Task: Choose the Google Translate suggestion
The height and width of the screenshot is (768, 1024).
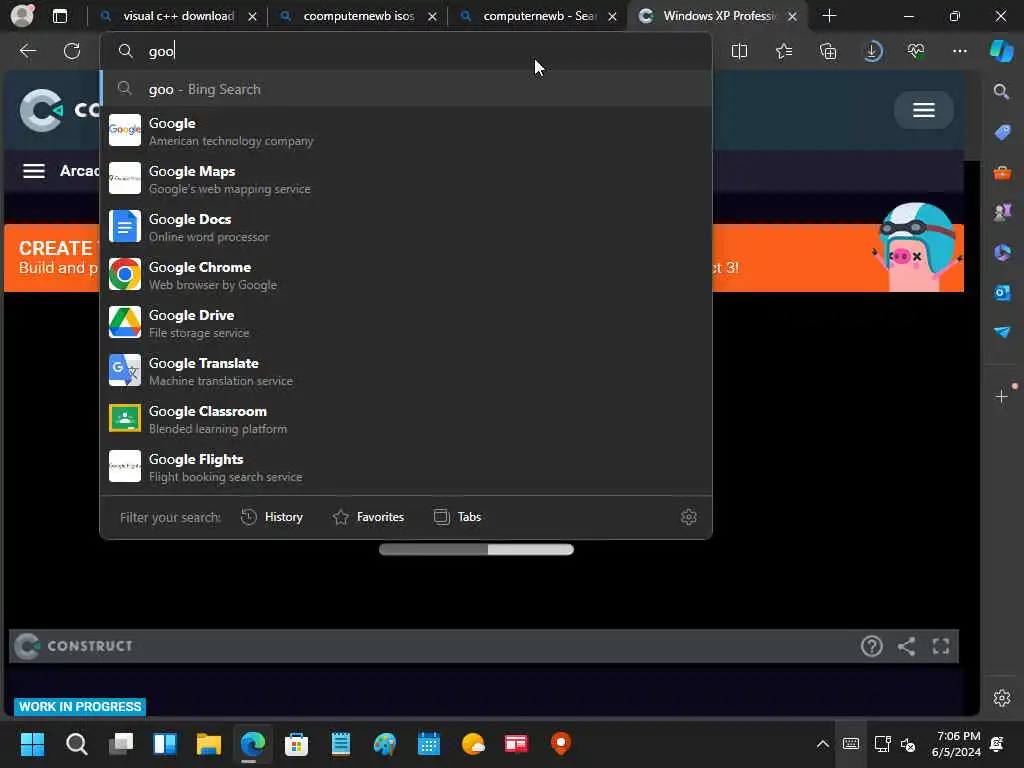Action: (406, 371)
